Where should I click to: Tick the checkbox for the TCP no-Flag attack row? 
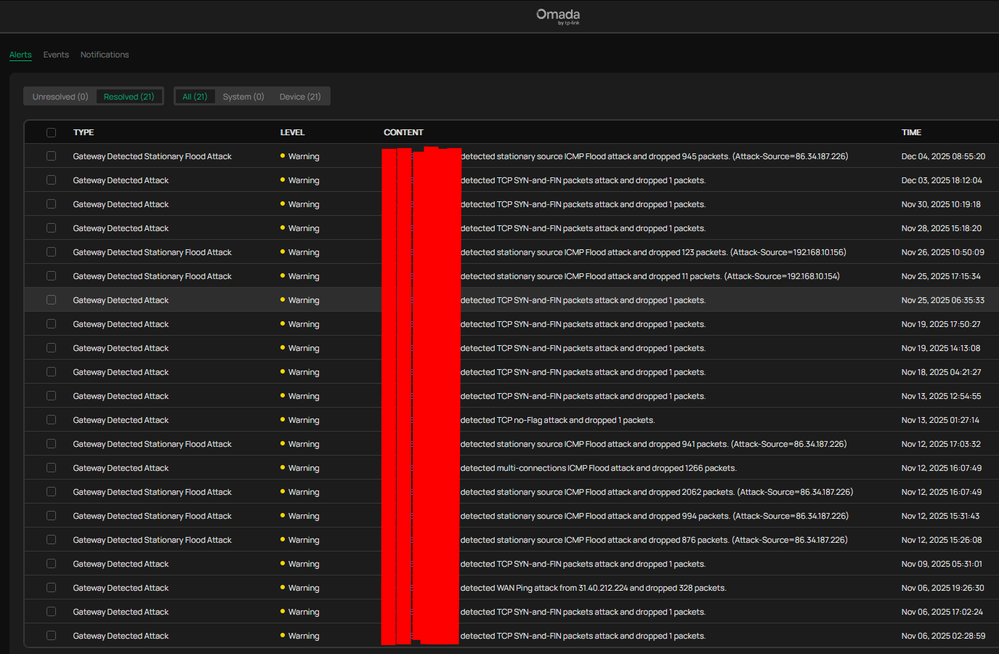tap(51, 420)
